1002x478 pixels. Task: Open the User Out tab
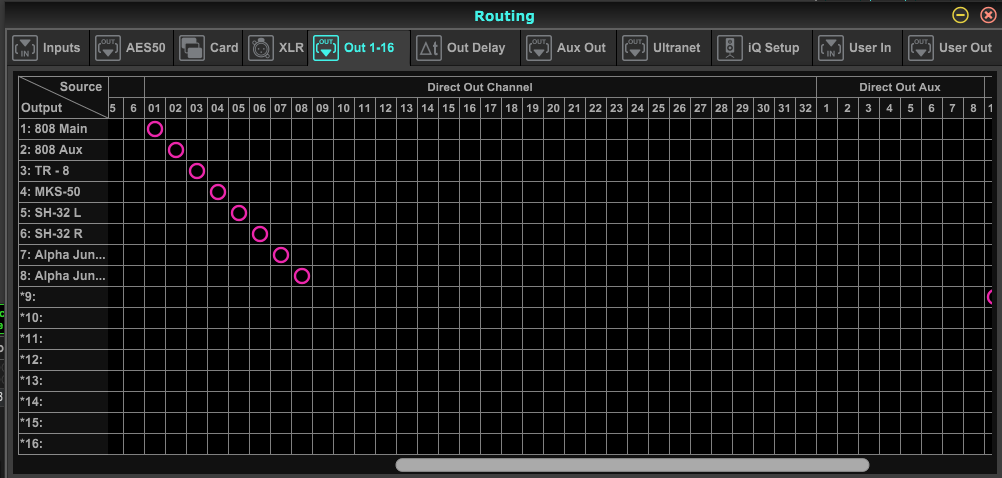(952, 48)
